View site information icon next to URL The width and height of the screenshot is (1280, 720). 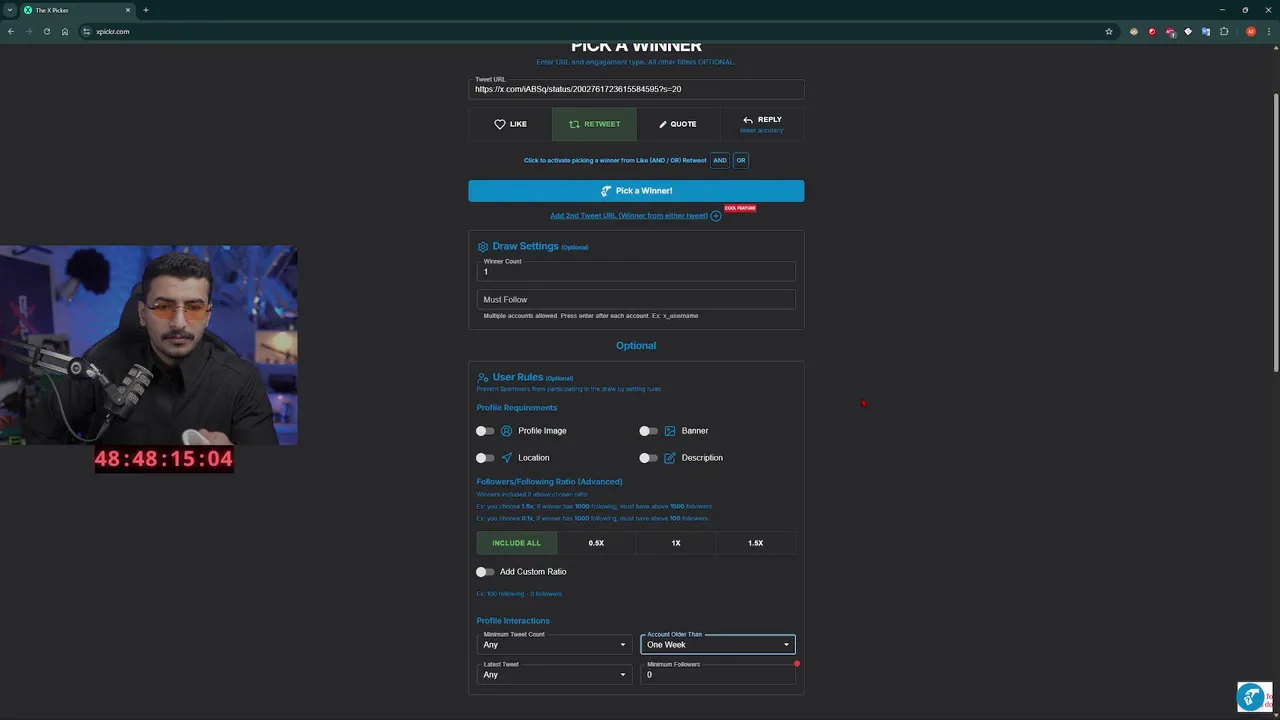point(87,31)
